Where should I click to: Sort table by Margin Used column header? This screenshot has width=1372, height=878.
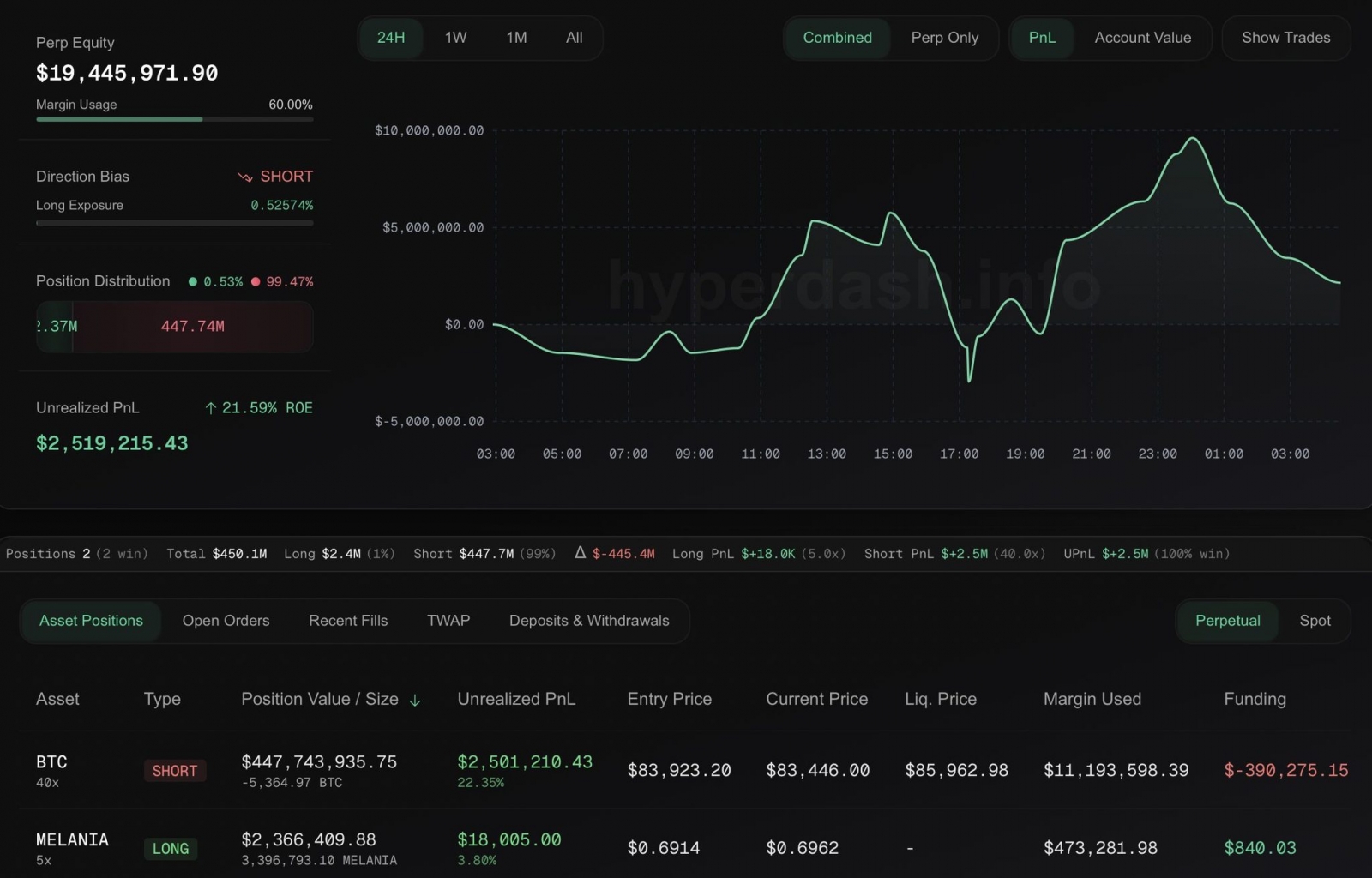[1092, 699]
